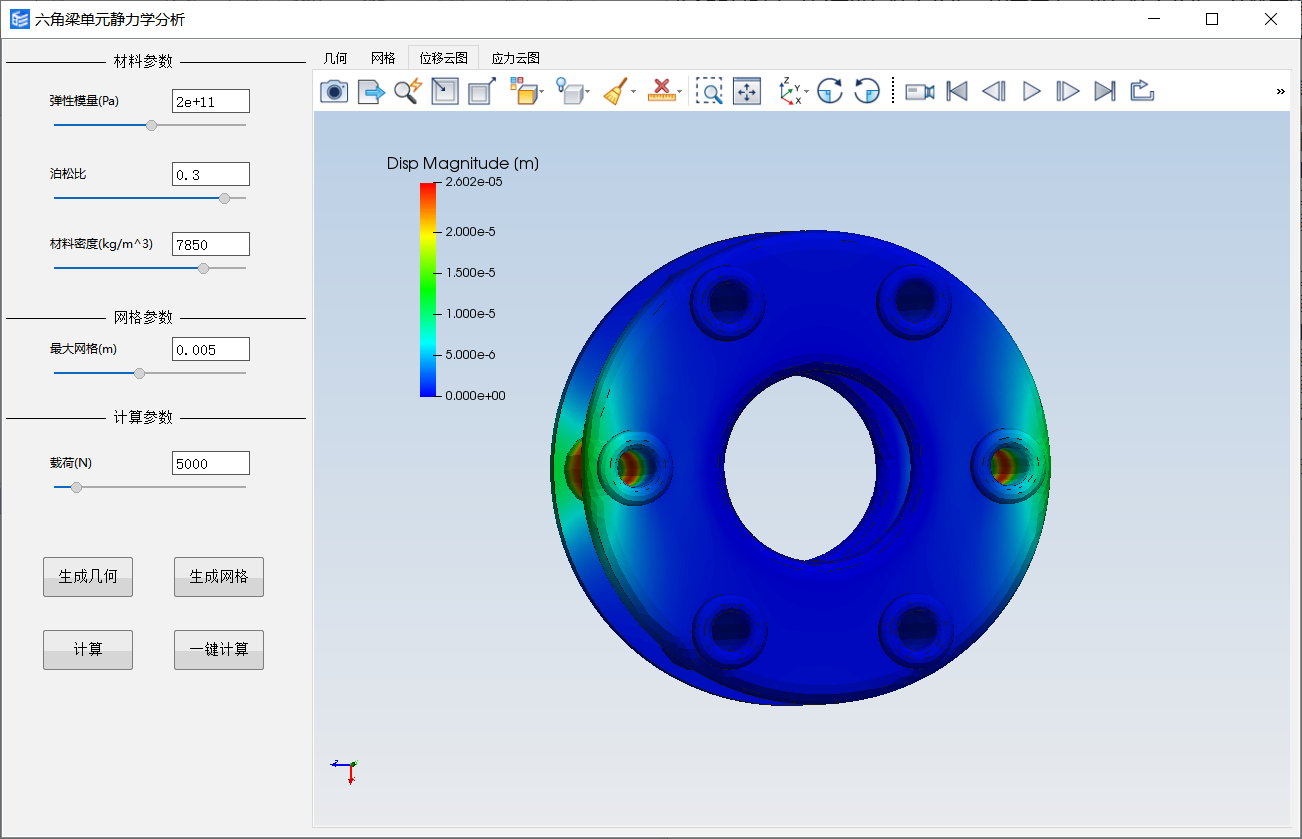
Task: Click the shrink-arrow square toolbar icon
Action: click(x=444, y=92)
